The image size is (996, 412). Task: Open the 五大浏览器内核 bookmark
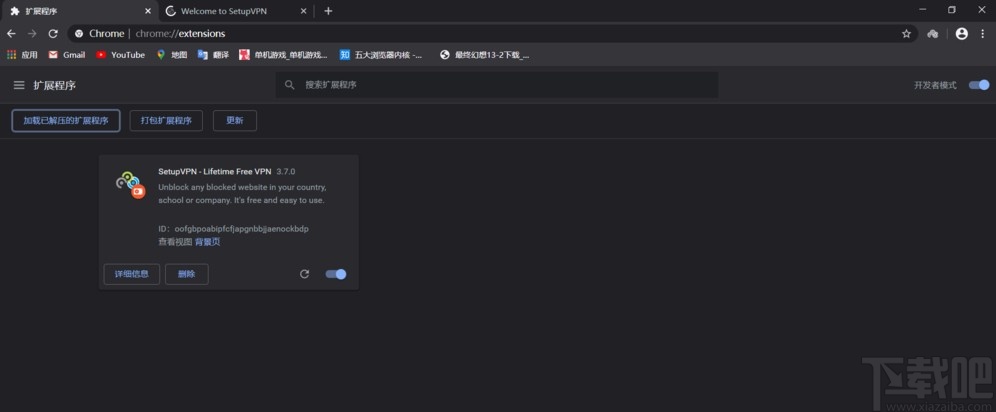(381, 55)
